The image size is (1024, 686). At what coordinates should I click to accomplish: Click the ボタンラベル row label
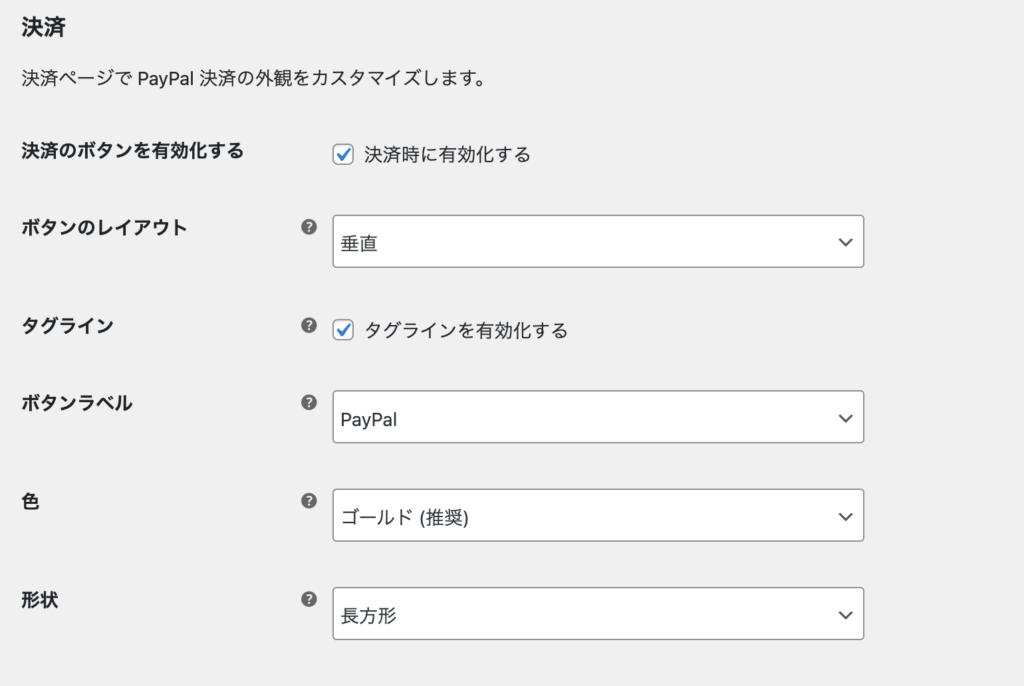[77, 403]
